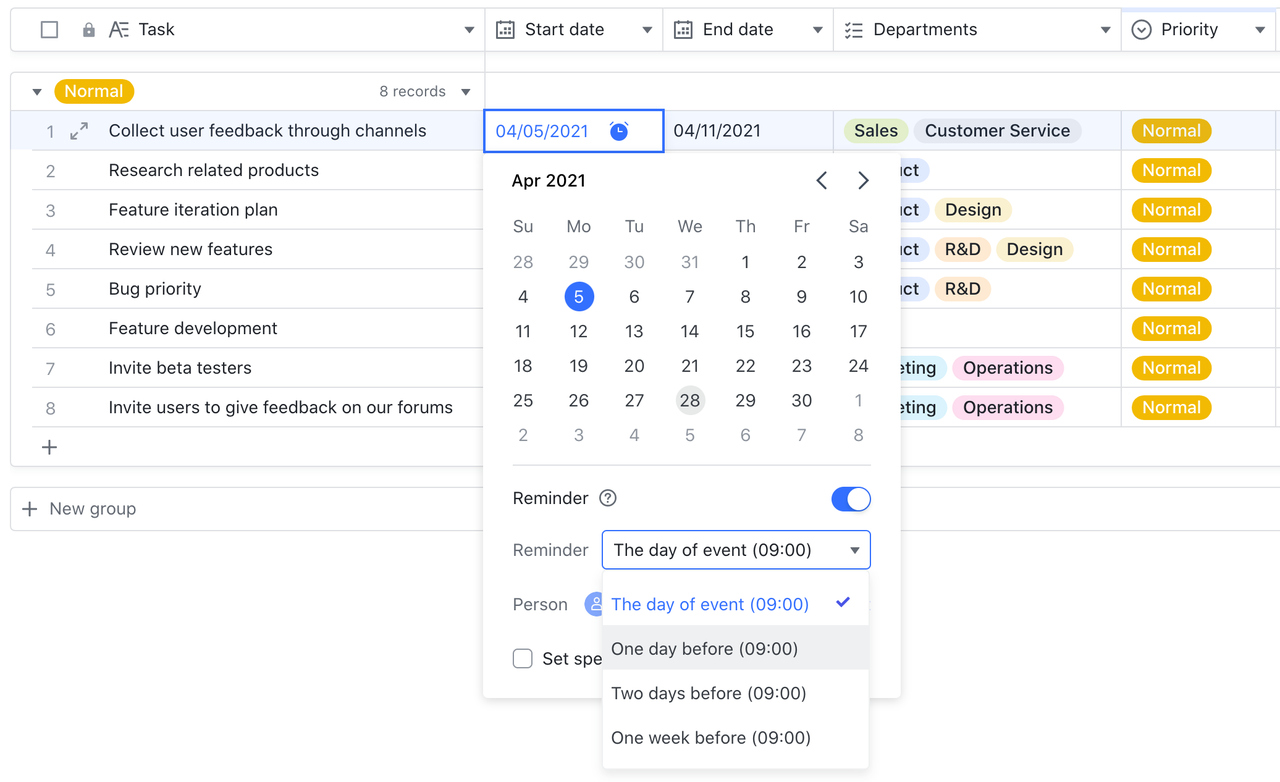
Task: Click the Reminder help question mark icon
Action: [x=607, y=499]
